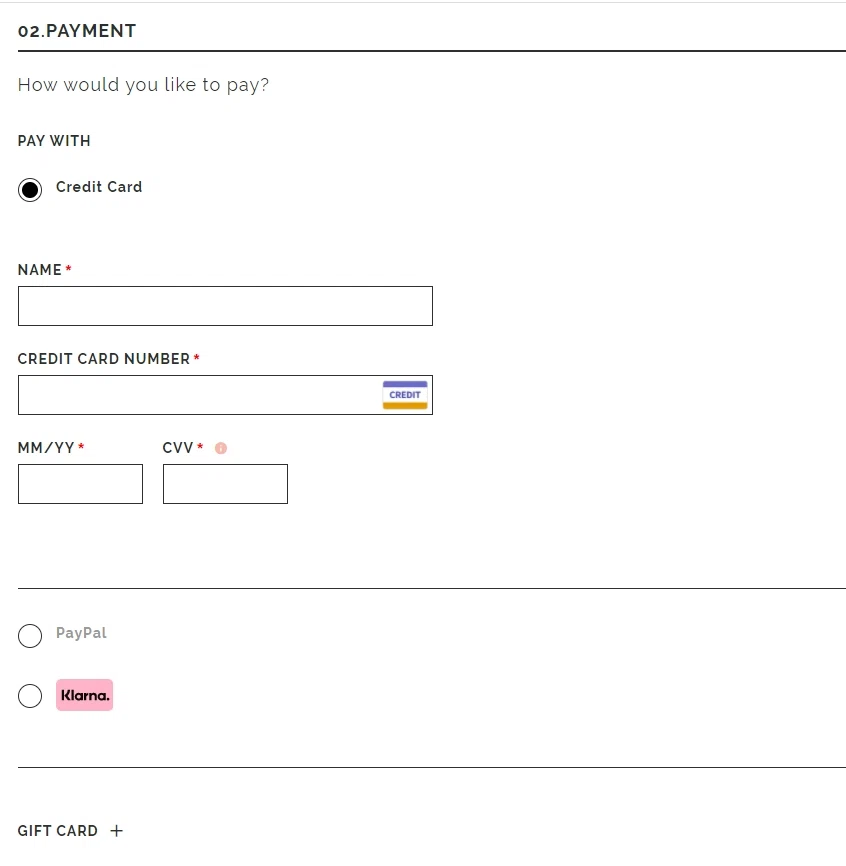Click the NAME field label
Image resolution: width=846 pixels, height=866 pixels.
tap(40, 270)
